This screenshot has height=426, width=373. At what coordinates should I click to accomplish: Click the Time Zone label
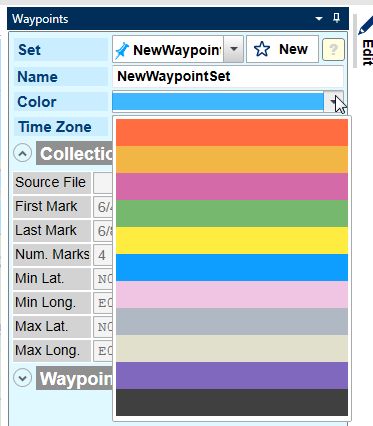click(x=55, y=127)
